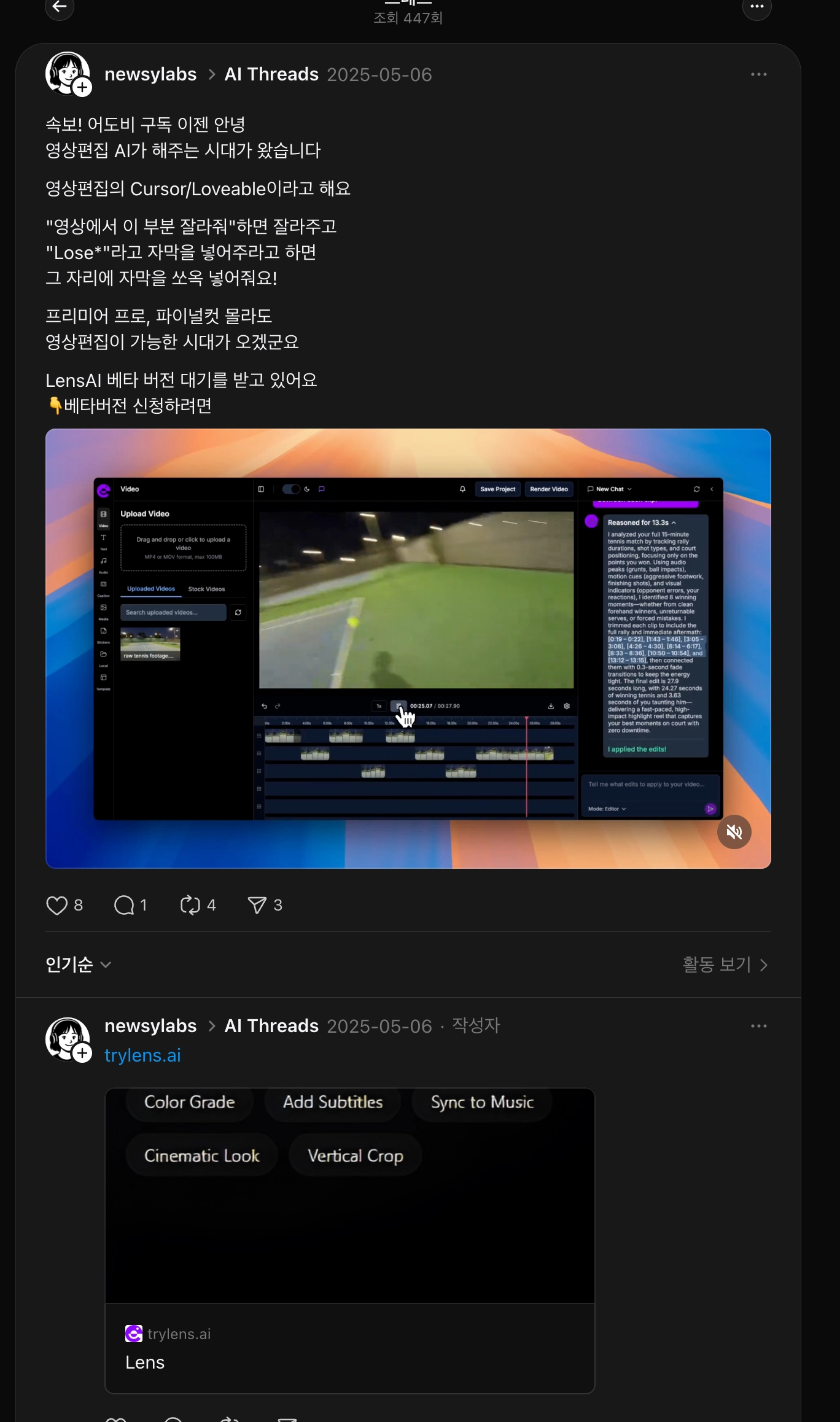This screenshot has height=1422, width=840.
Task: Click the "작성자" author label on reply
Action: [x=476, y=1025]
